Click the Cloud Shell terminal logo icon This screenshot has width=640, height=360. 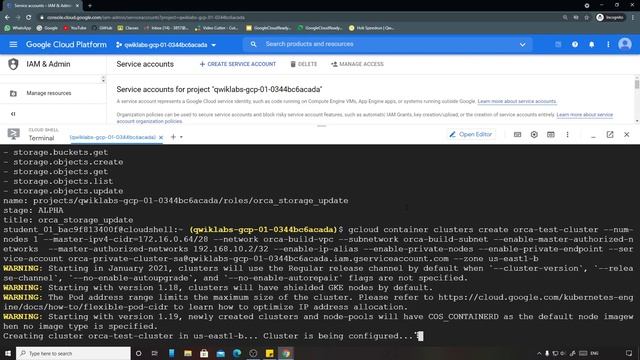point(13,134)
